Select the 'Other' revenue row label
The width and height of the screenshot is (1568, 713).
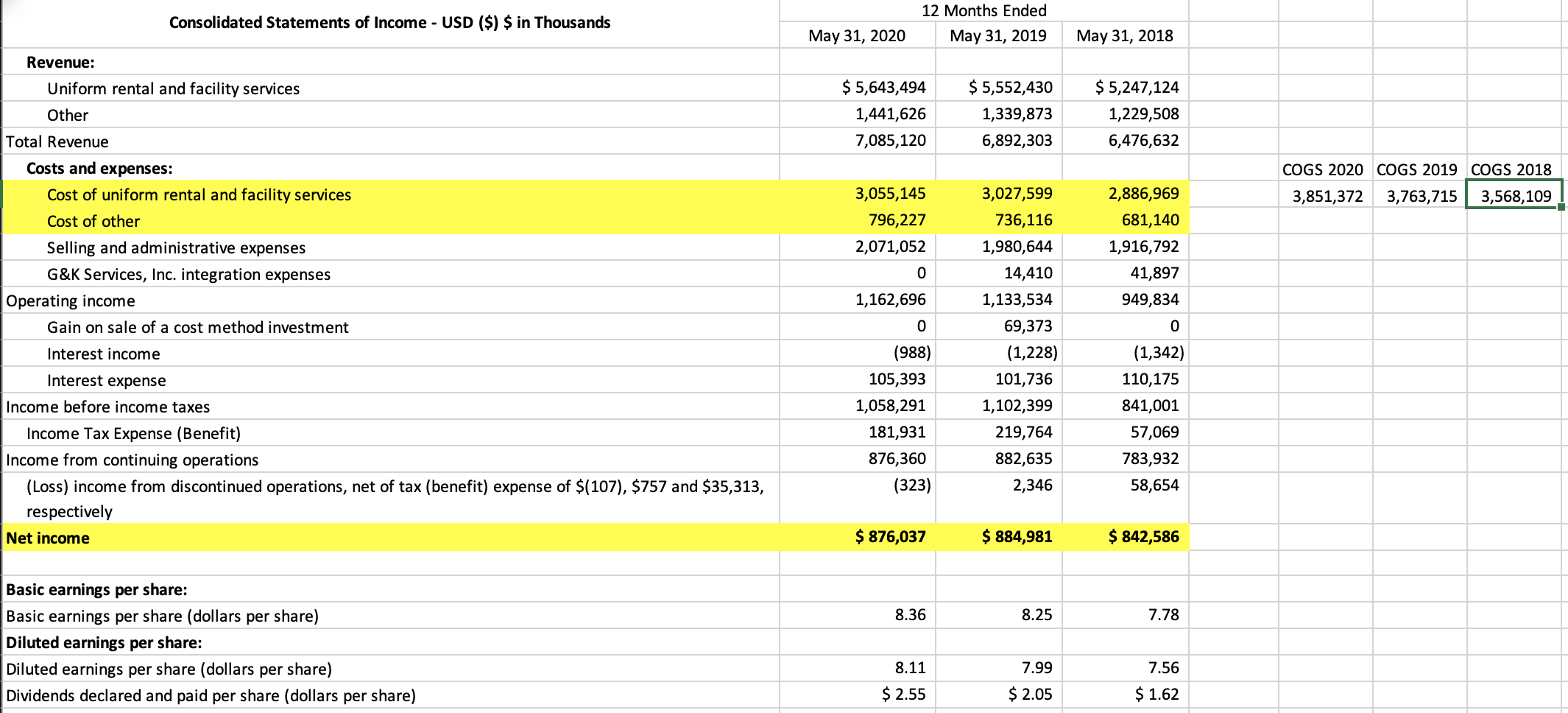tap(68, 115)
